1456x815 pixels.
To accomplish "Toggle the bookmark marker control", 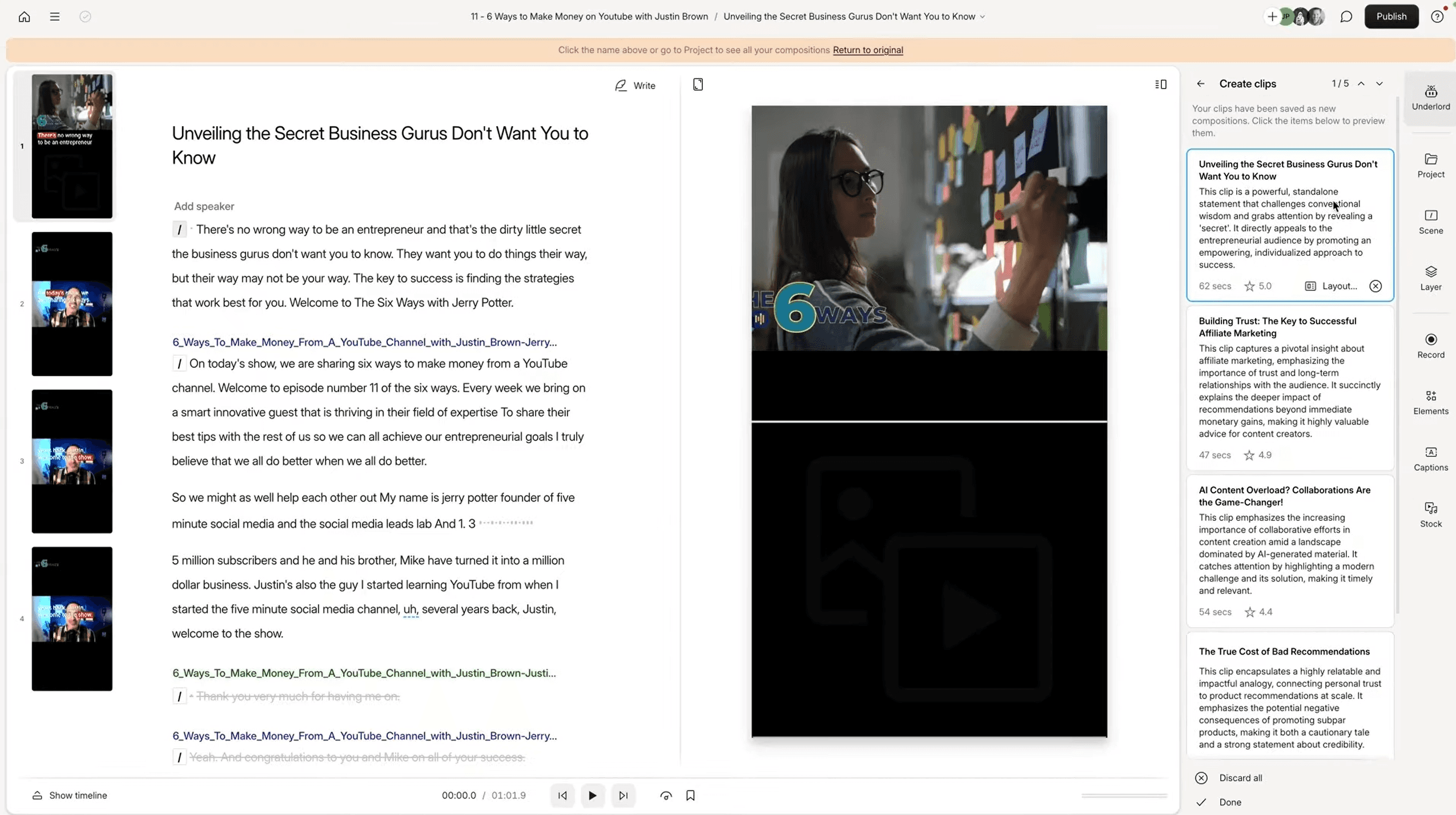I will (690, 794).
